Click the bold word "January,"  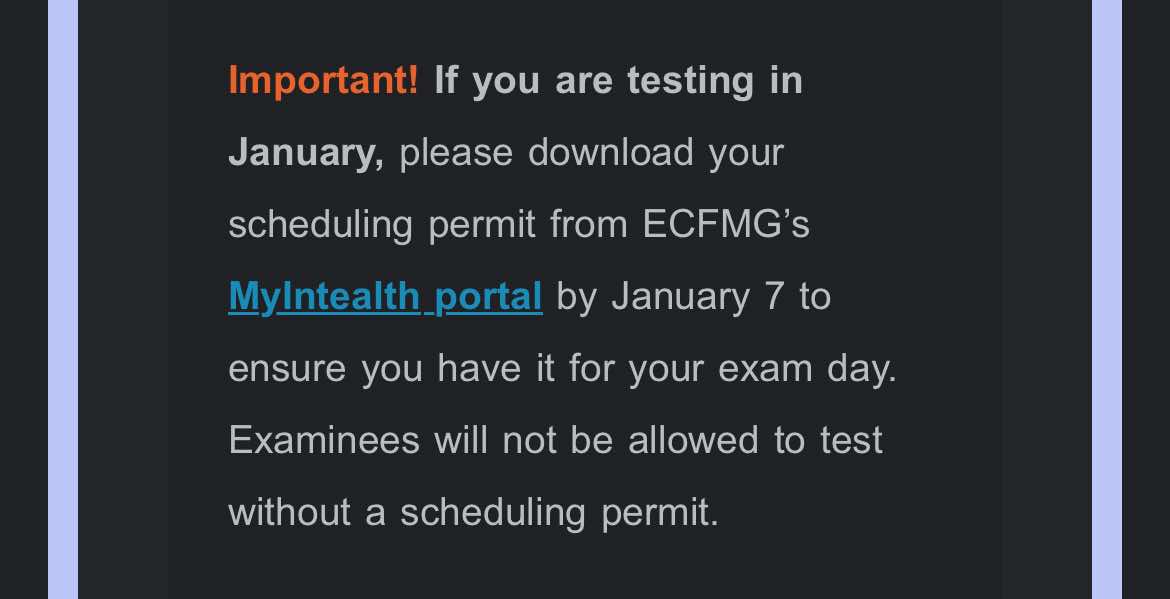(306, 153)
